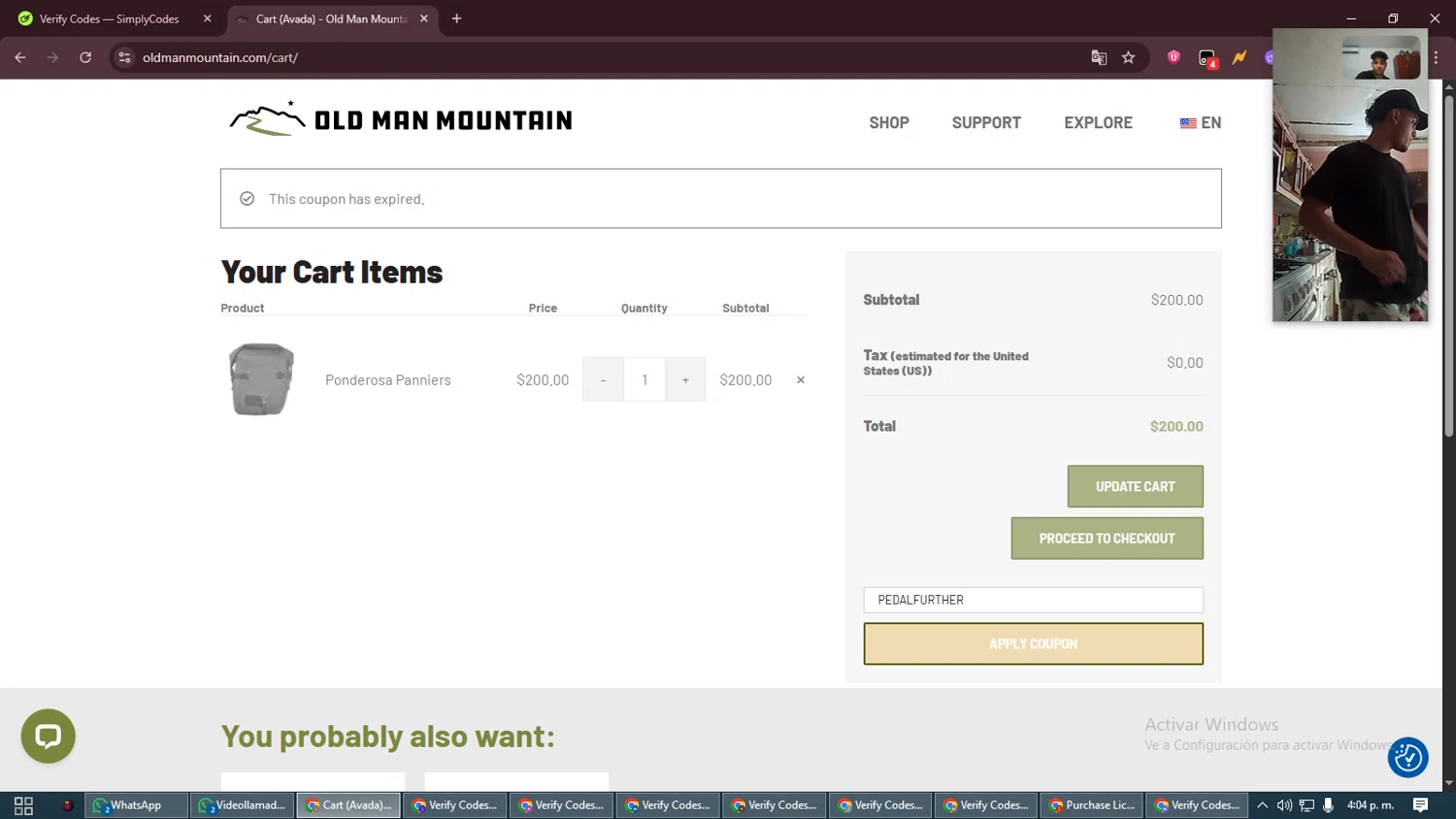The width and height of the screenshot is (1456, 819).
Task: Decrease quantity with minus button
Action: pos(603,379)
